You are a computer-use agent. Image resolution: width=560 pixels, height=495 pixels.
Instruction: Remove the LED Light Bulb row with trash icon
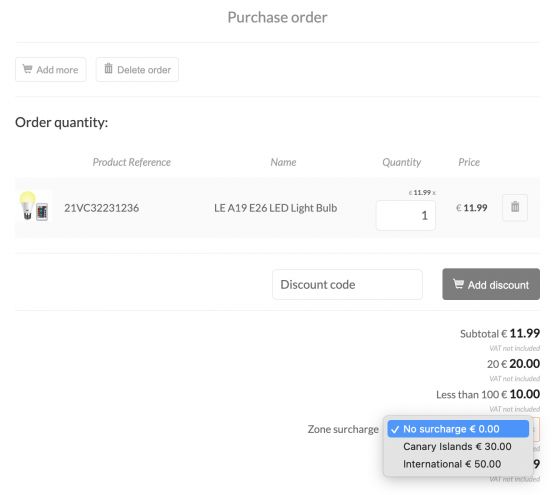pos(515,207)
